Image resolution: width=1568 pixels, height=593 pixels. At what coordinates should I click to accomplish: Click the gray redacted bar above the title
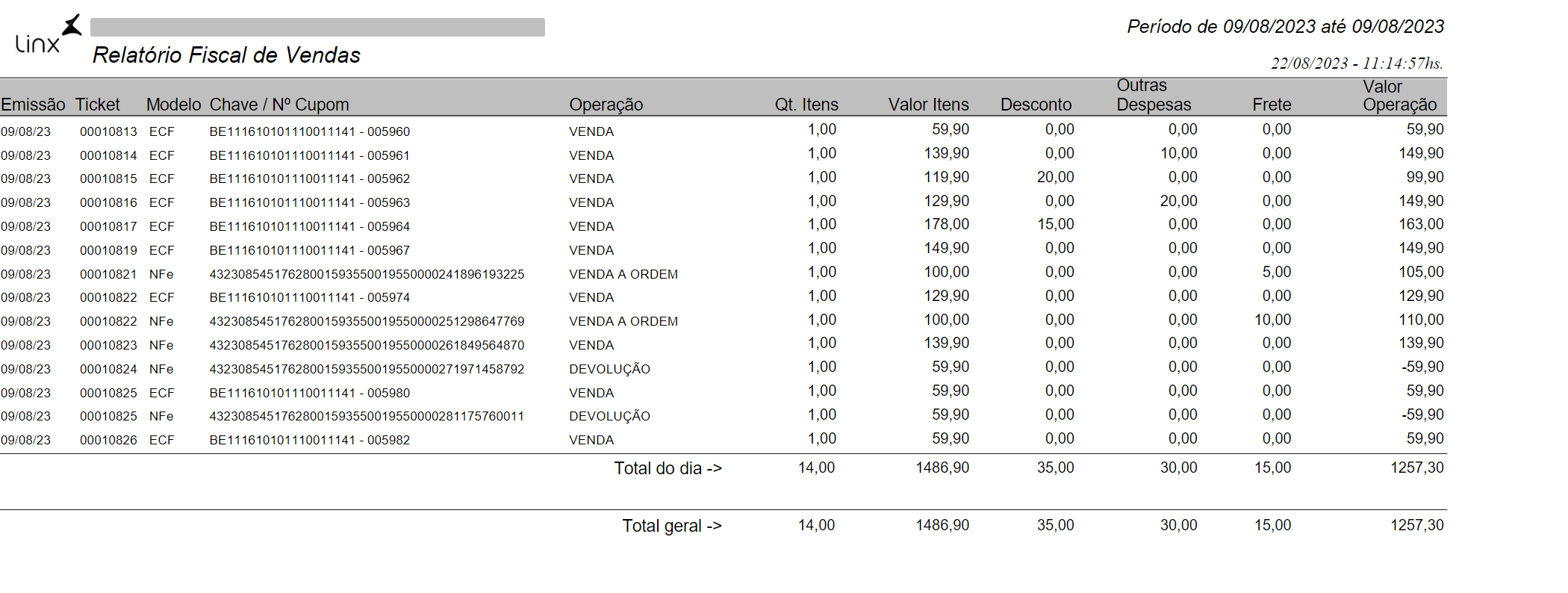pos(317,28)
